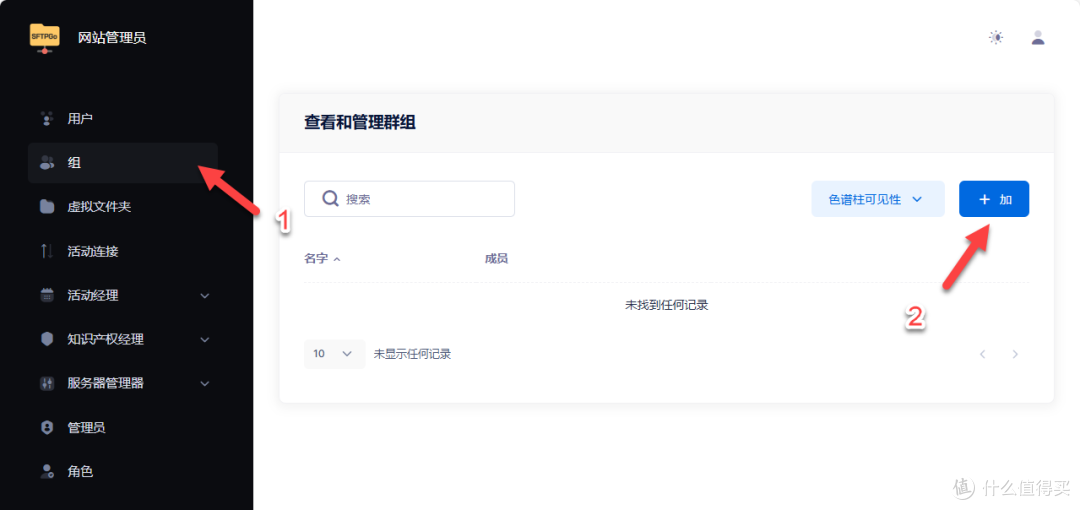Viewport: 1080px width, 510px height.
Task: Click the 未找到任何记录 message
Action: pos(666,305)
